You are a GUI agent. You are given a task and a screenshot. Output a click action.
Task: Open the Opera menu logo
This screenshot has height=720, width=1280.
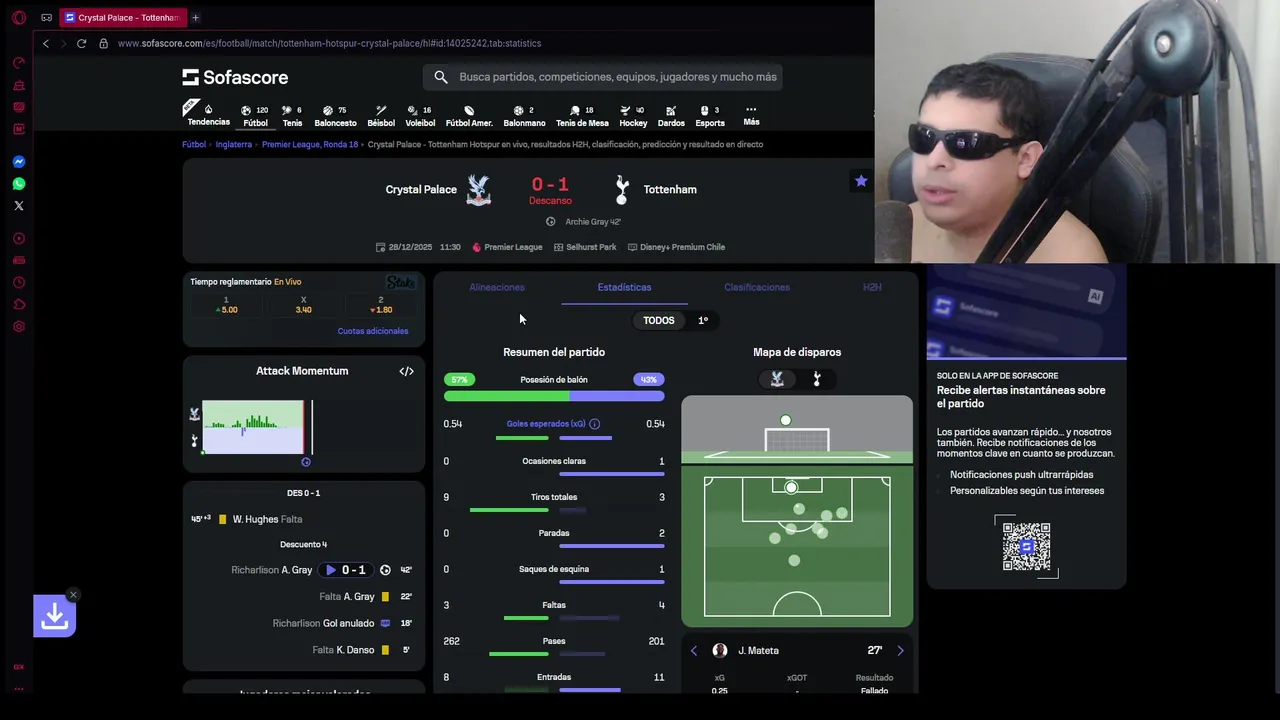[x=18, y=18]
